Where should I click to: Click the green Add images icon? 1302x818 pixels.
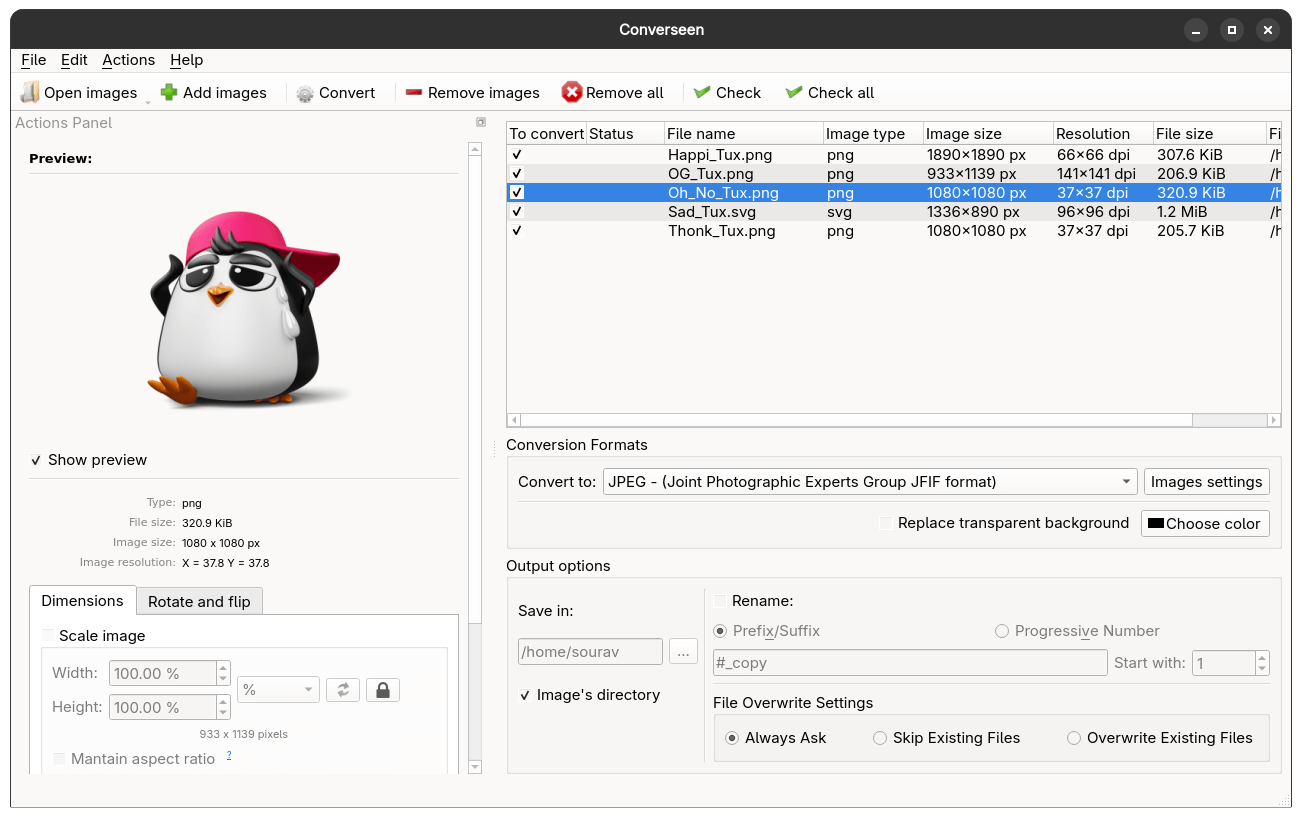click(168, 92)
